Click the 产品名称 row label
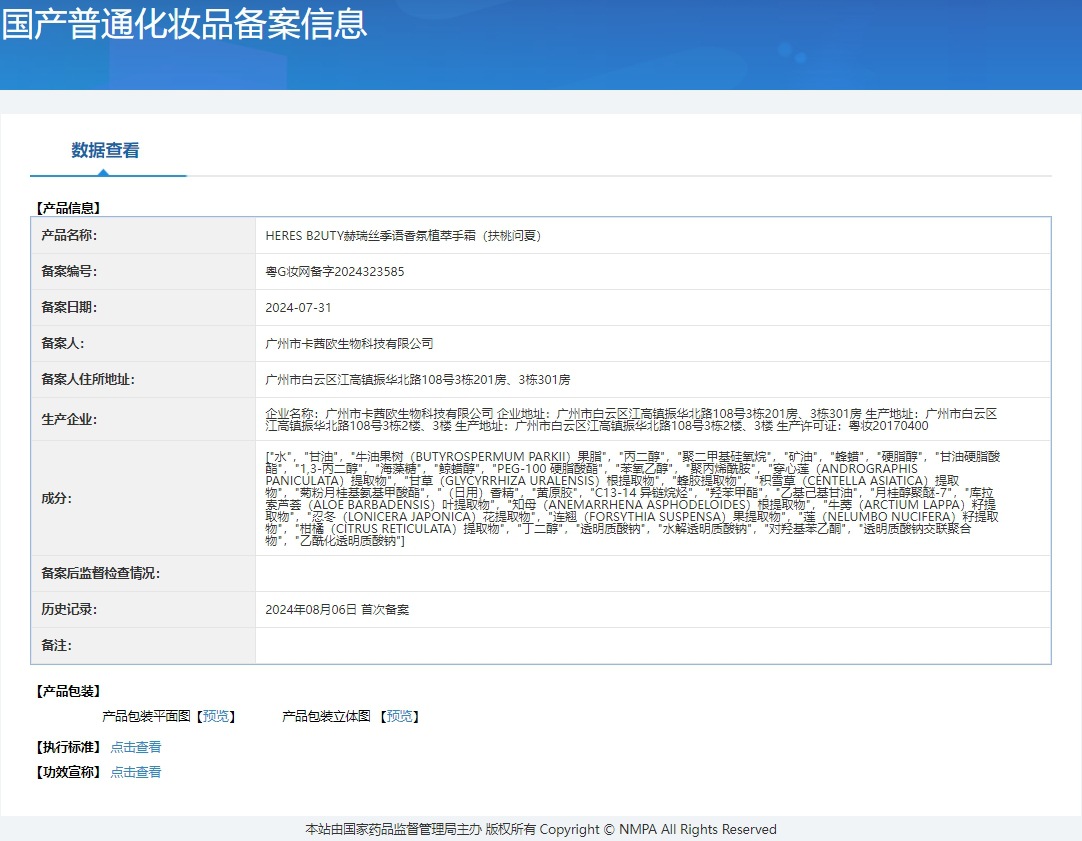The image size is (1082, 841). [69, 236]
